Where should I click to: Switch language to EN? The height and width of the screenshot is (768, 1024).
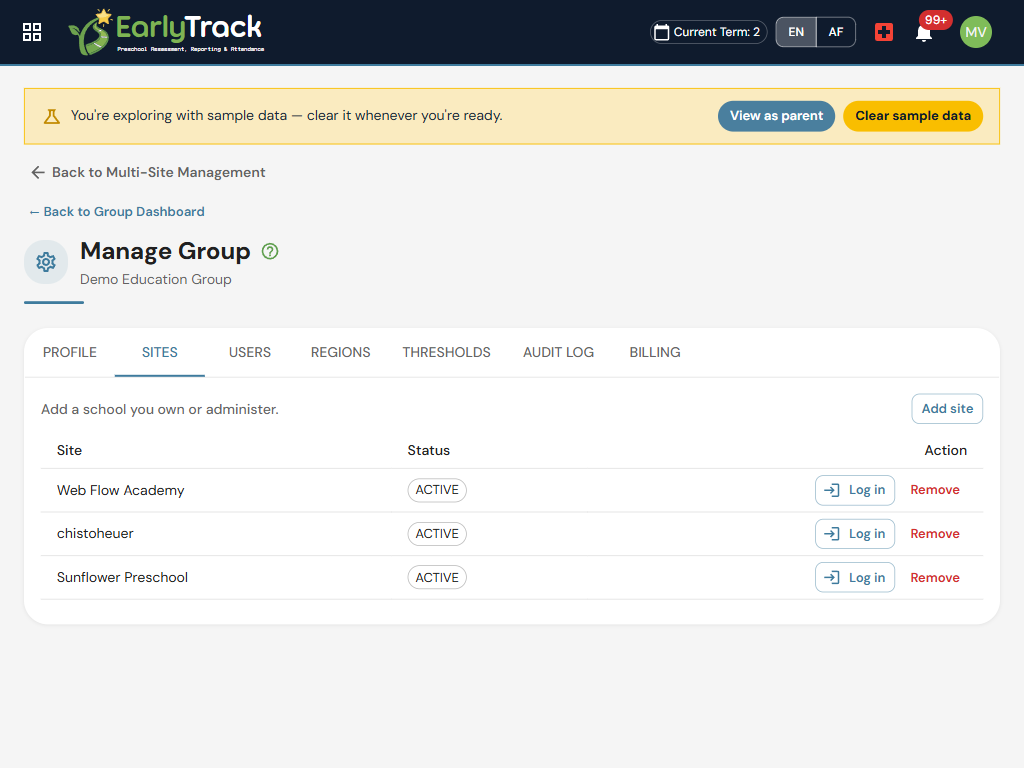coord(795,32)
